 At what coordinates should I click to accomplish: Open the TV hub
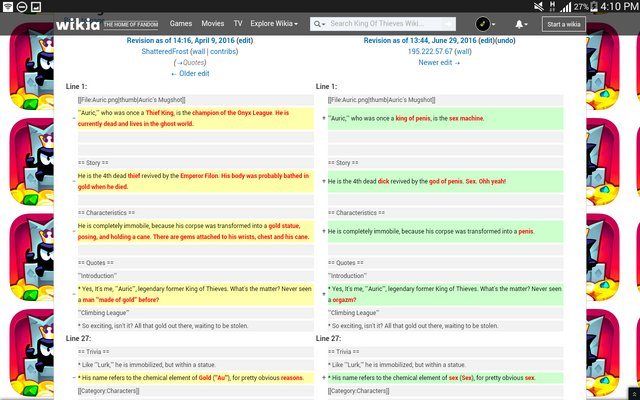[238, 24]
